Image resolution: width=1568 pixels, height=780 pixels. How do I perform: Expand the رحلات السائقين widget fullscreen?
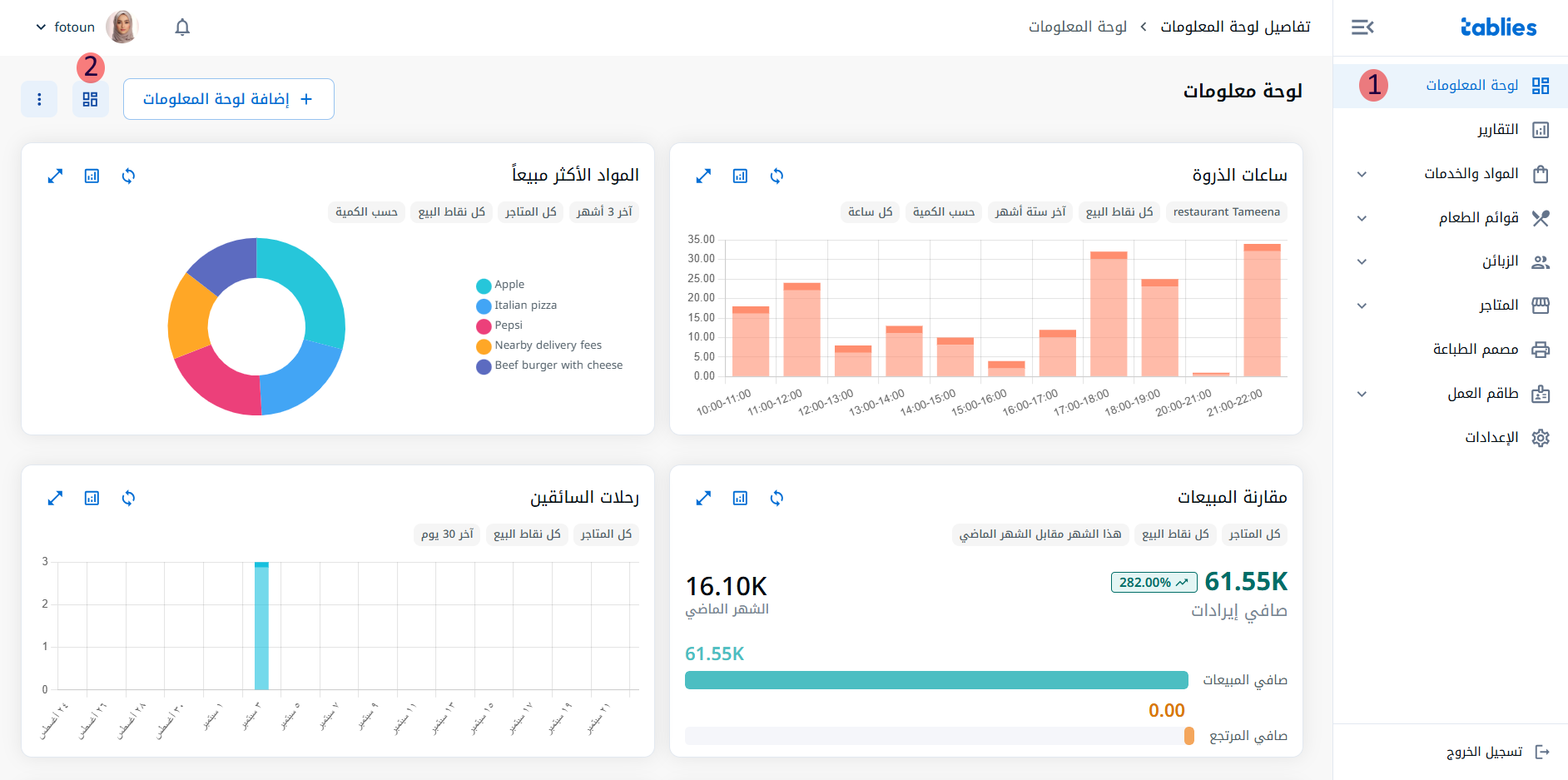tap(55, 498)
